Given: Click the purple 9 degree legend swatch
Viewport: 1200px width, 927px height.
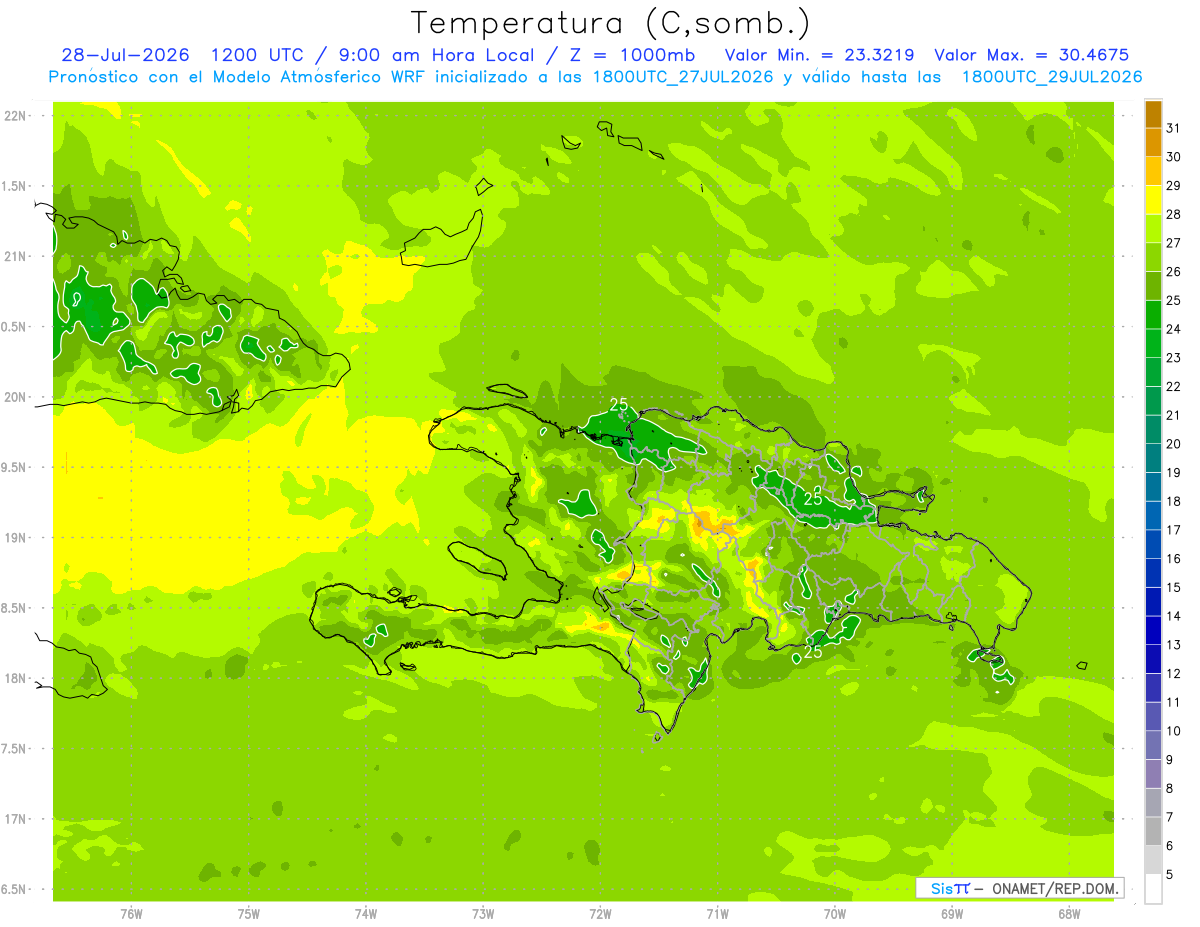Looking at the screenshot, I should pos(1153,745).
